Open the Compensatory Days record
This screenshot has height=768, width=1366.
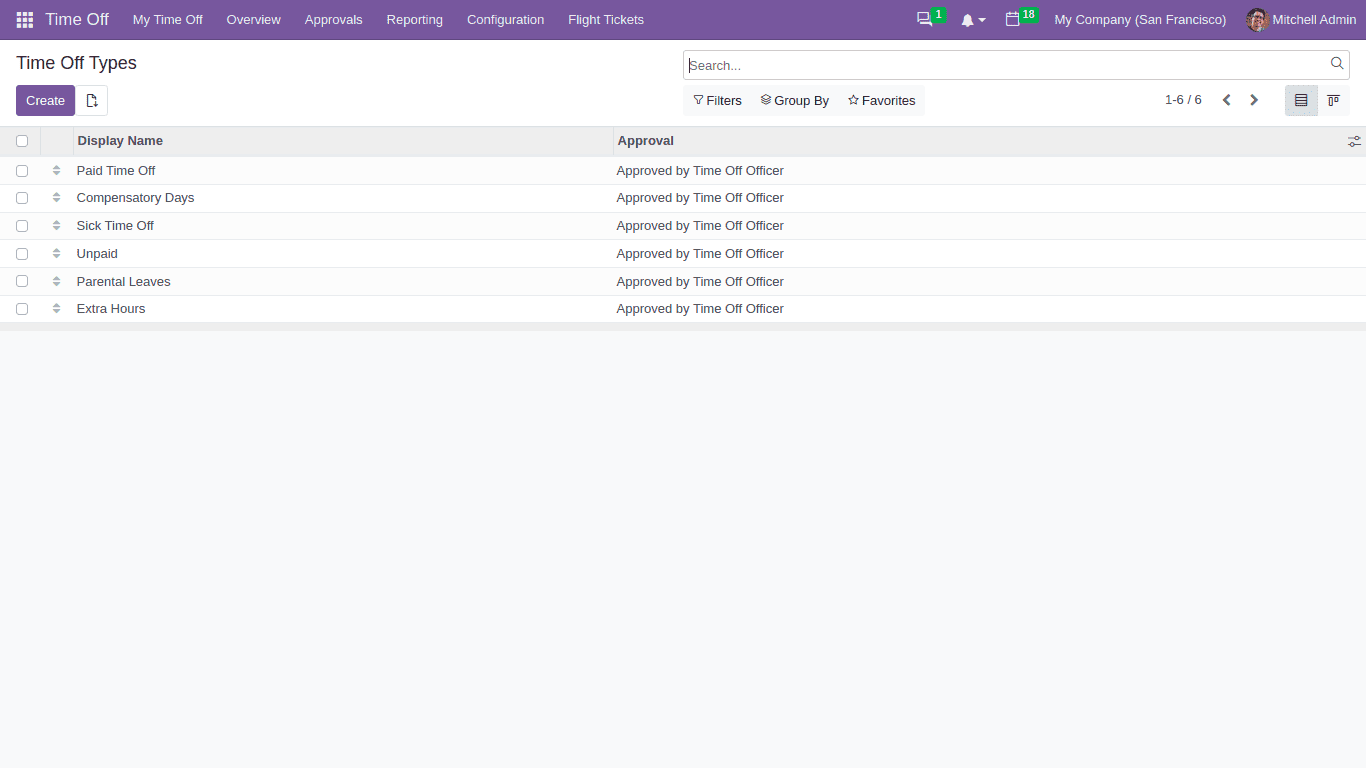click(135, 197)
